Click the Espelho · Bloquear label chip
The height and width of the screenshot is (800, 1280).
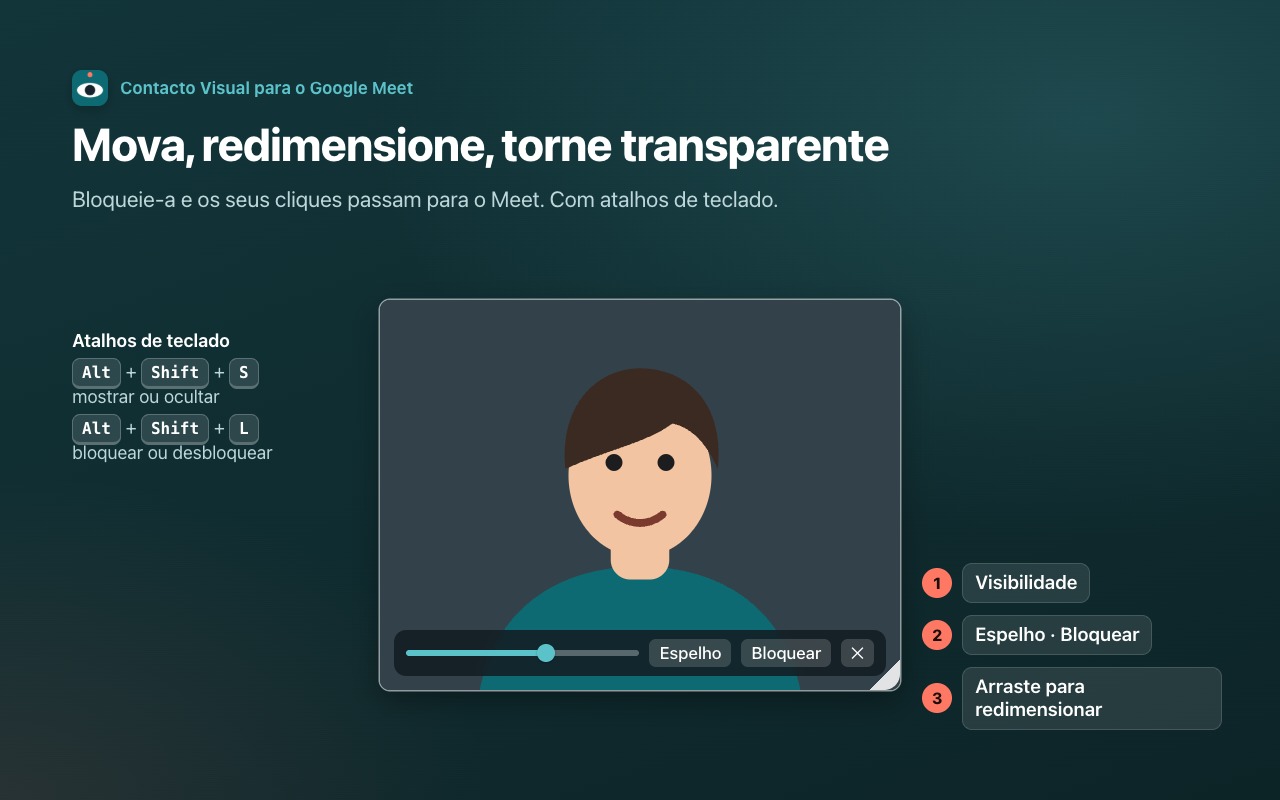point(1057,635)
